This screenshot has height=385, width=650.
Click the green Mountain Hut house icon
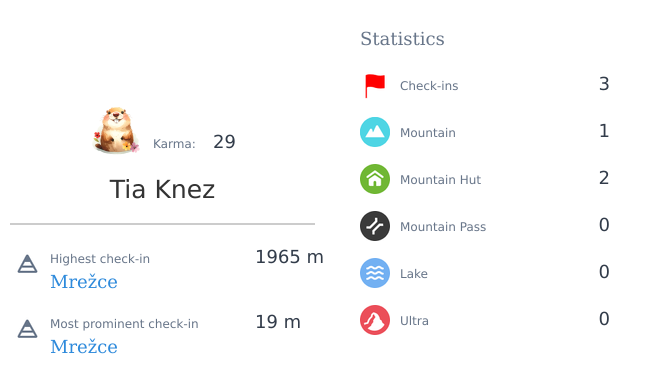(375, 179)
